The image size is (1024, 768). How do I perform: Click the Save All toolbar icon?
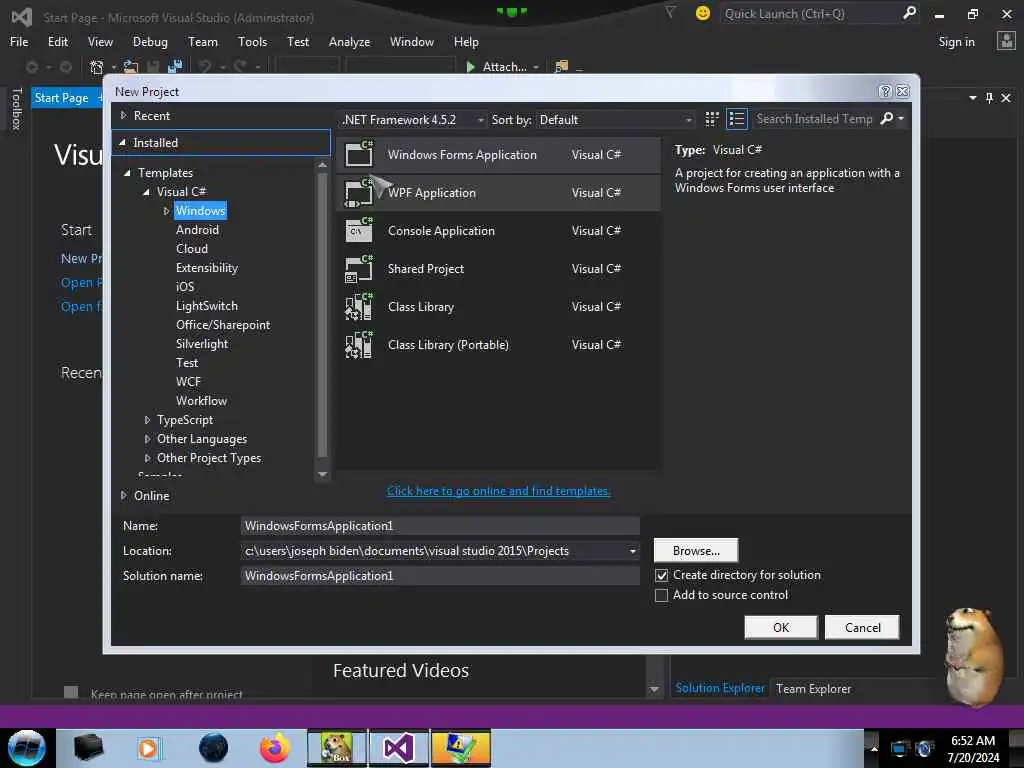(175, 67)
